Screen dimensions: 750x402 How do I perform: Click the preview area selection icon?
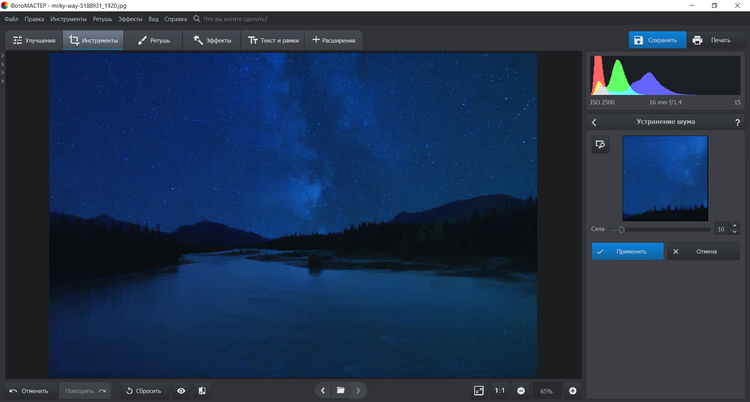point(601,145)
